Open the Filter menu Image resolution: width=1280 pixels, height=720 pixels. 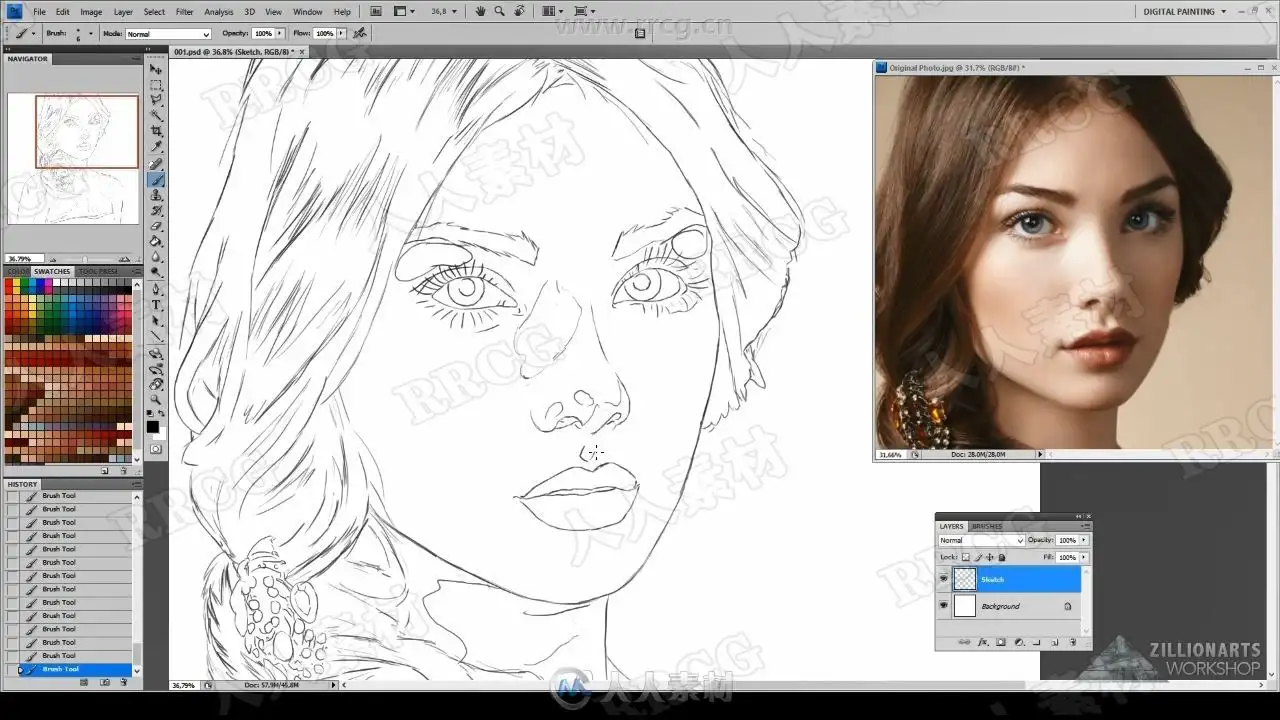tap(184, 12)
